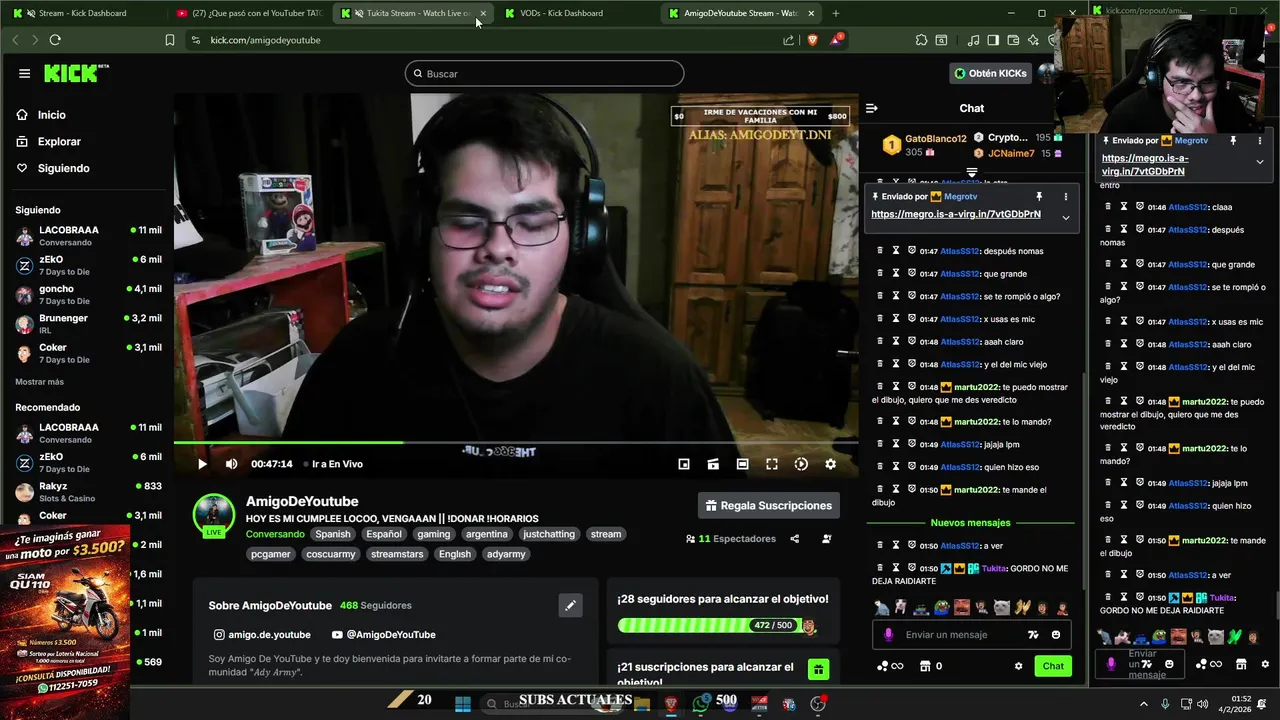Open browser extensions puzzle icon
This screenshot has height=720, width=1280.
pyautogui.click(x=921, y=40)
